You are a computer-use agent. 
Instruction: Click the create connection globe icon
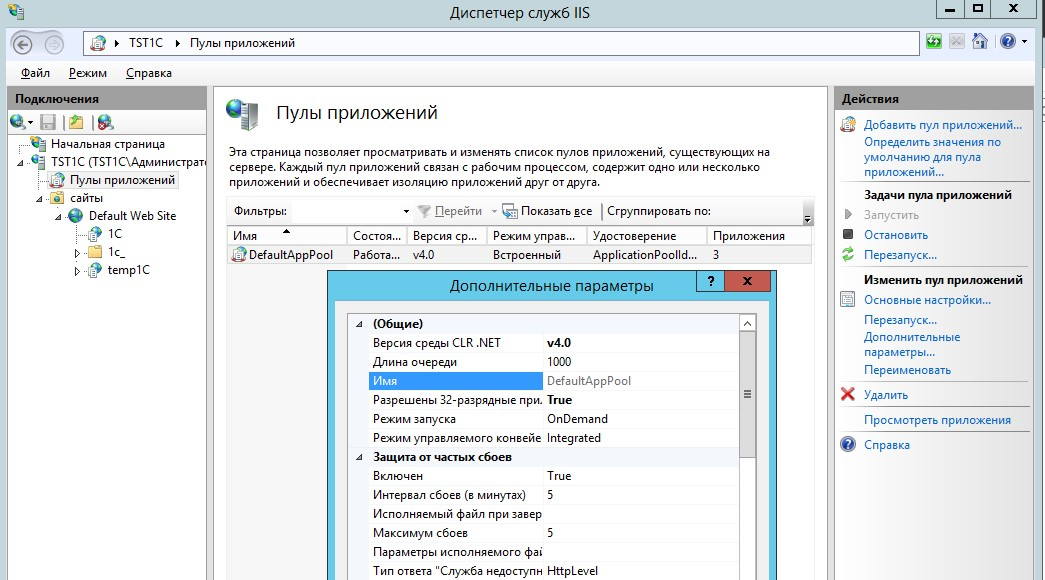(19, 122)
